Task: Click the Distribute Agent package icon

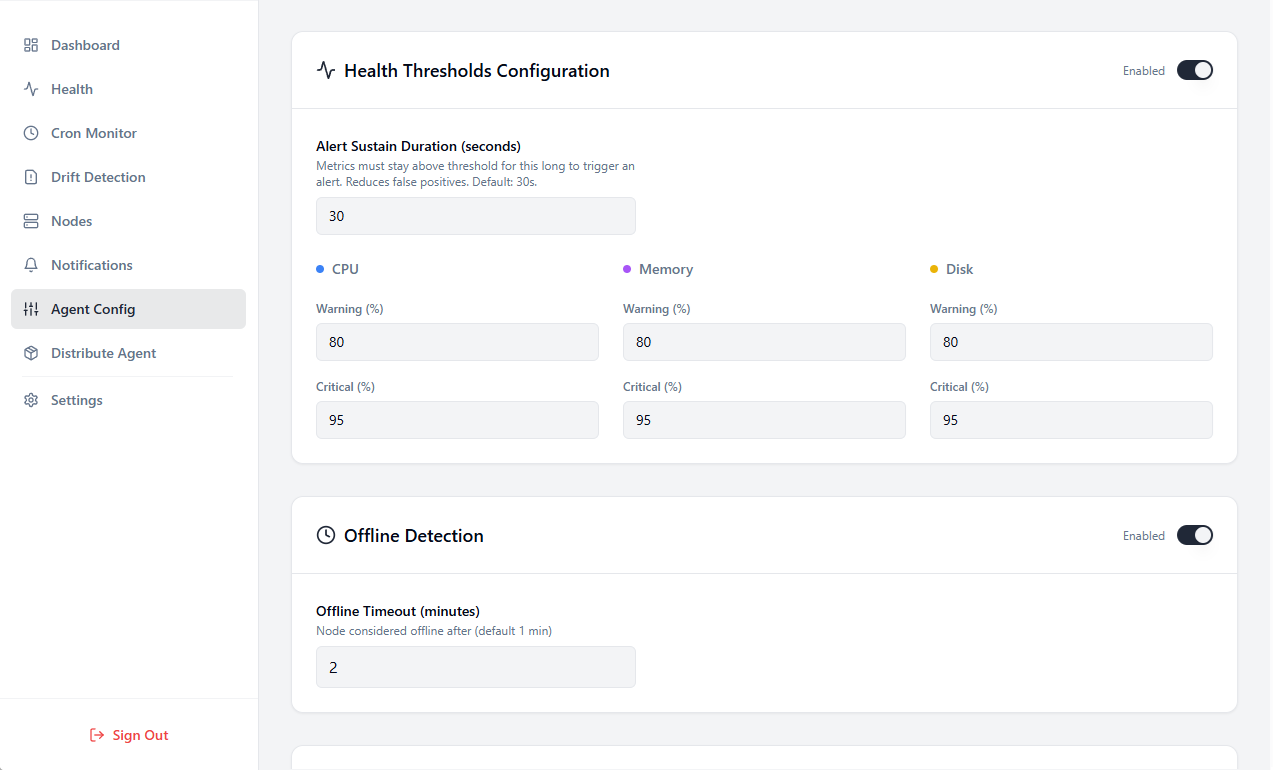Action: pos(31,353)
